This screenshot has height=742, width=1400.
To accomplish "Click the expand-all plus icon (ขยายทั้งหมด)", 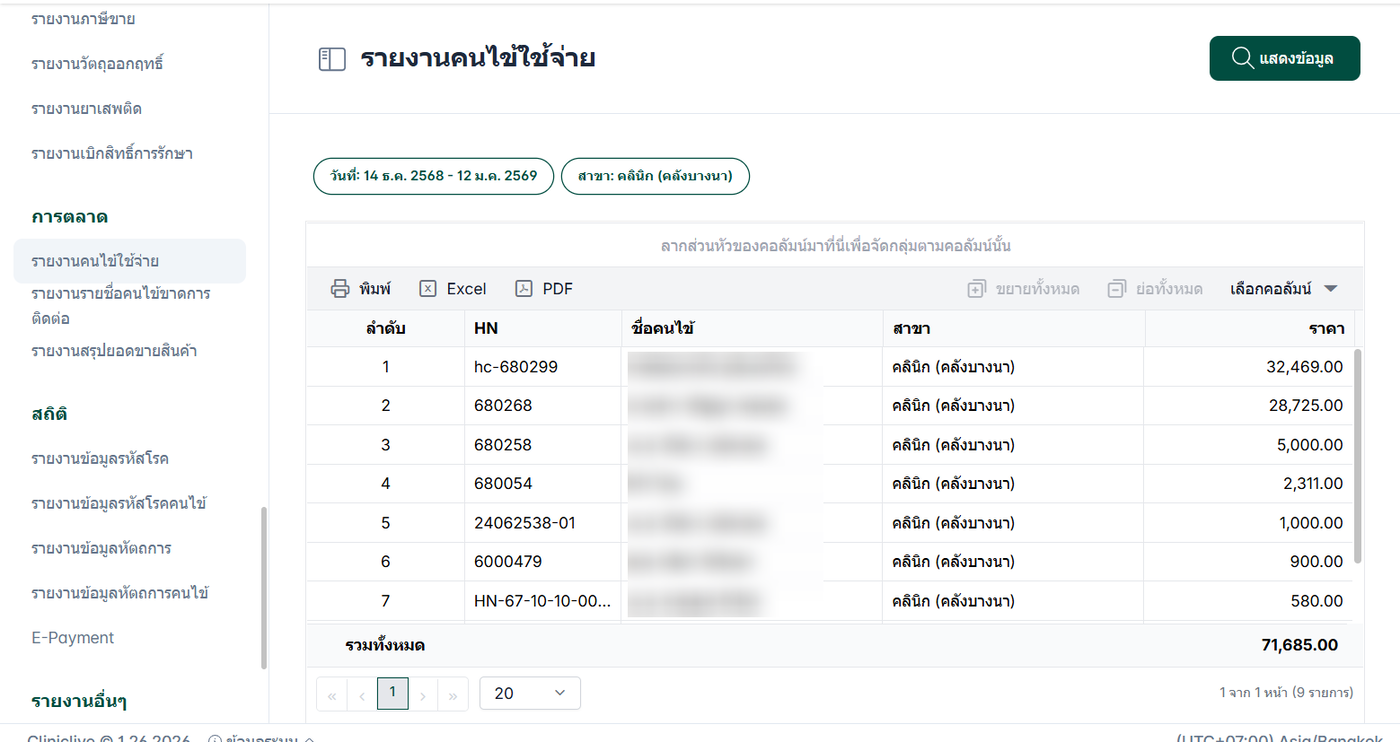I will click(976, 289).
